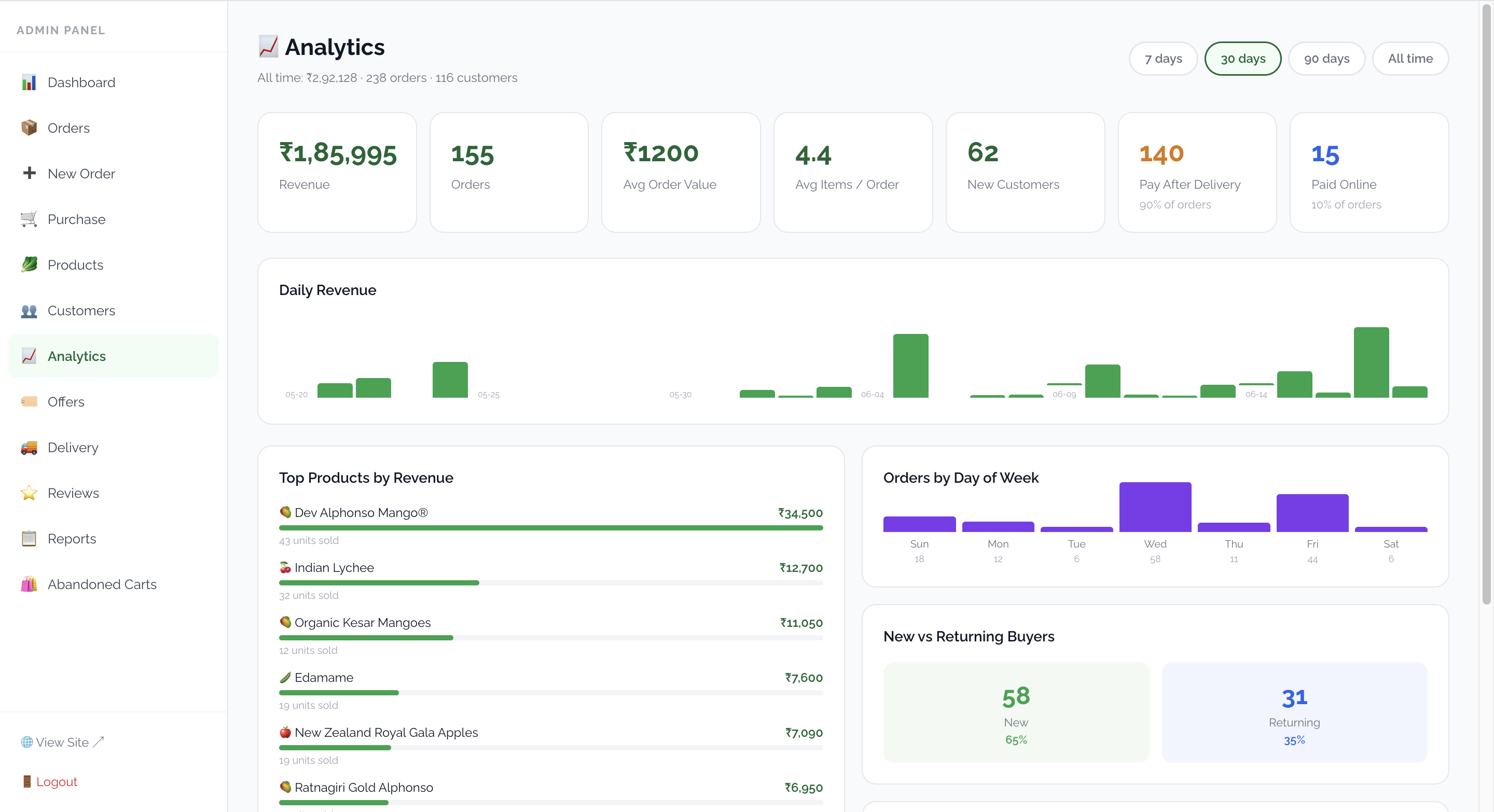Click the 31 Returning buyers tile

(x=1294, y=712)
